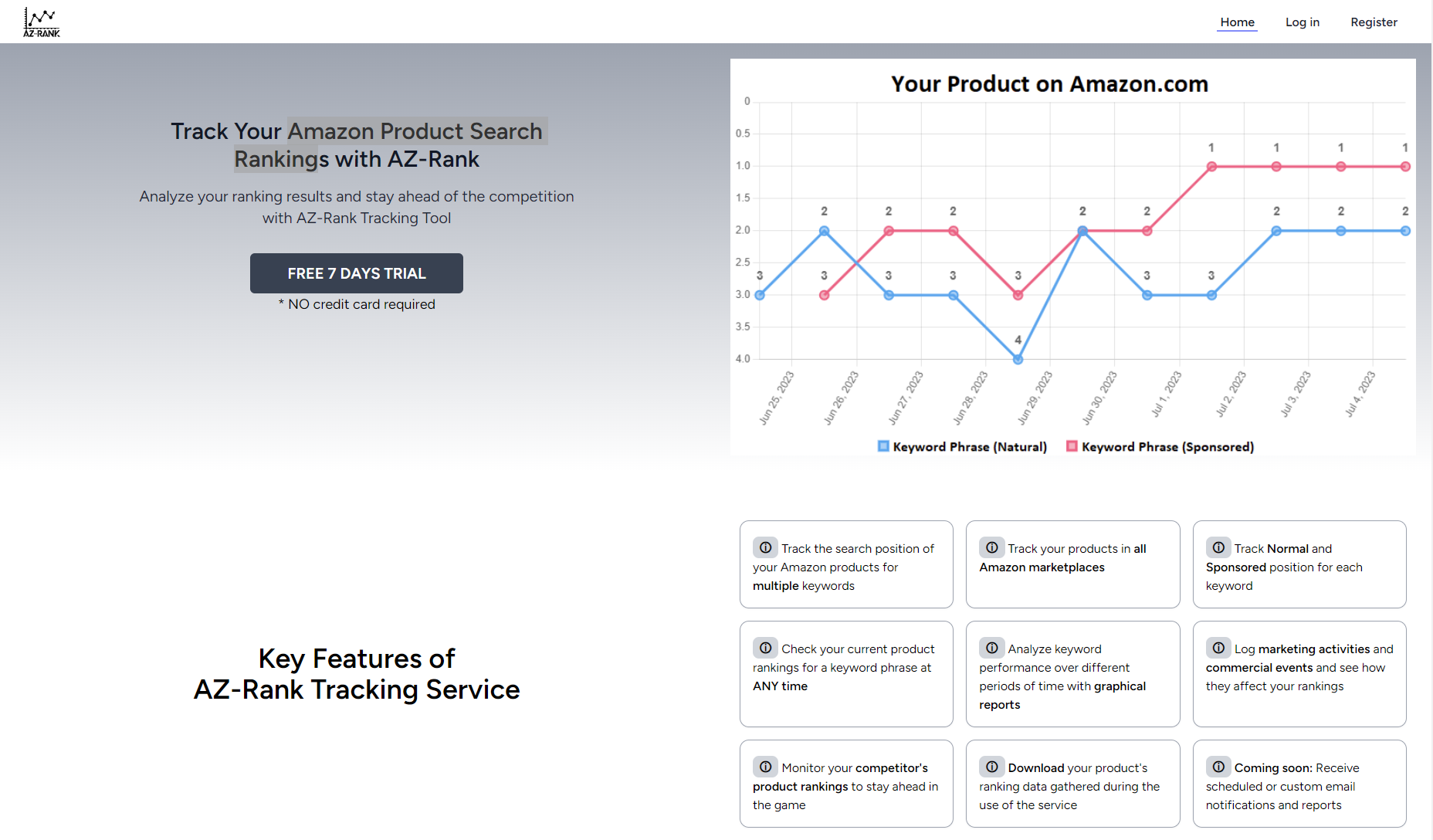
Task: Click the AZ-Rank logo icon
Action: (42, 22)
